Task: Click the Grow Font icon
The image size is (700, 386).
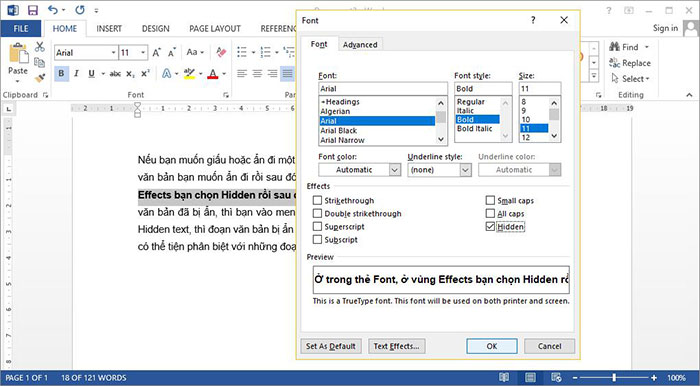Action: pos(156,53)
